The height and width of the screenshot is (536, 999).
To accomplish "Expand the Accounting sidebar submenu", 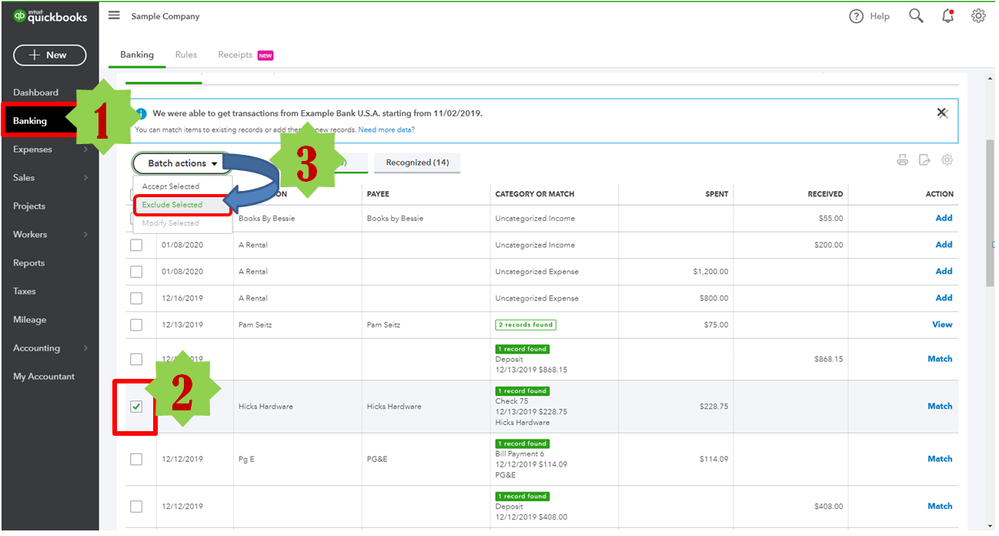I will pos(85,348).
